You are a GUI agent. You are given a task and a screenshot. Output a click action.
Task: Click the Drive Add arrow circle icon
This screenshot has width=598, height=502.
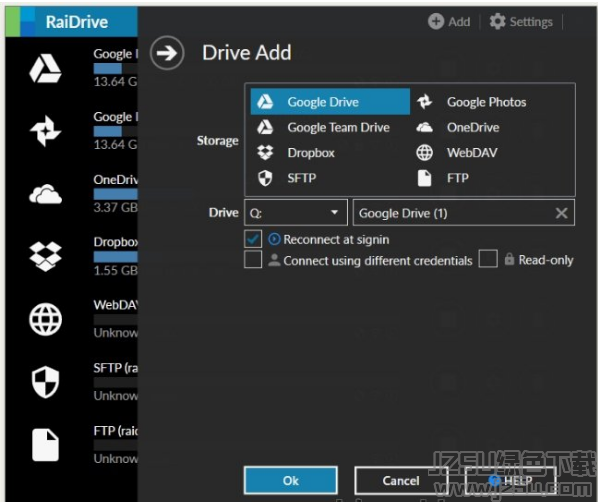pyautogui.click(x=167, y=53)
